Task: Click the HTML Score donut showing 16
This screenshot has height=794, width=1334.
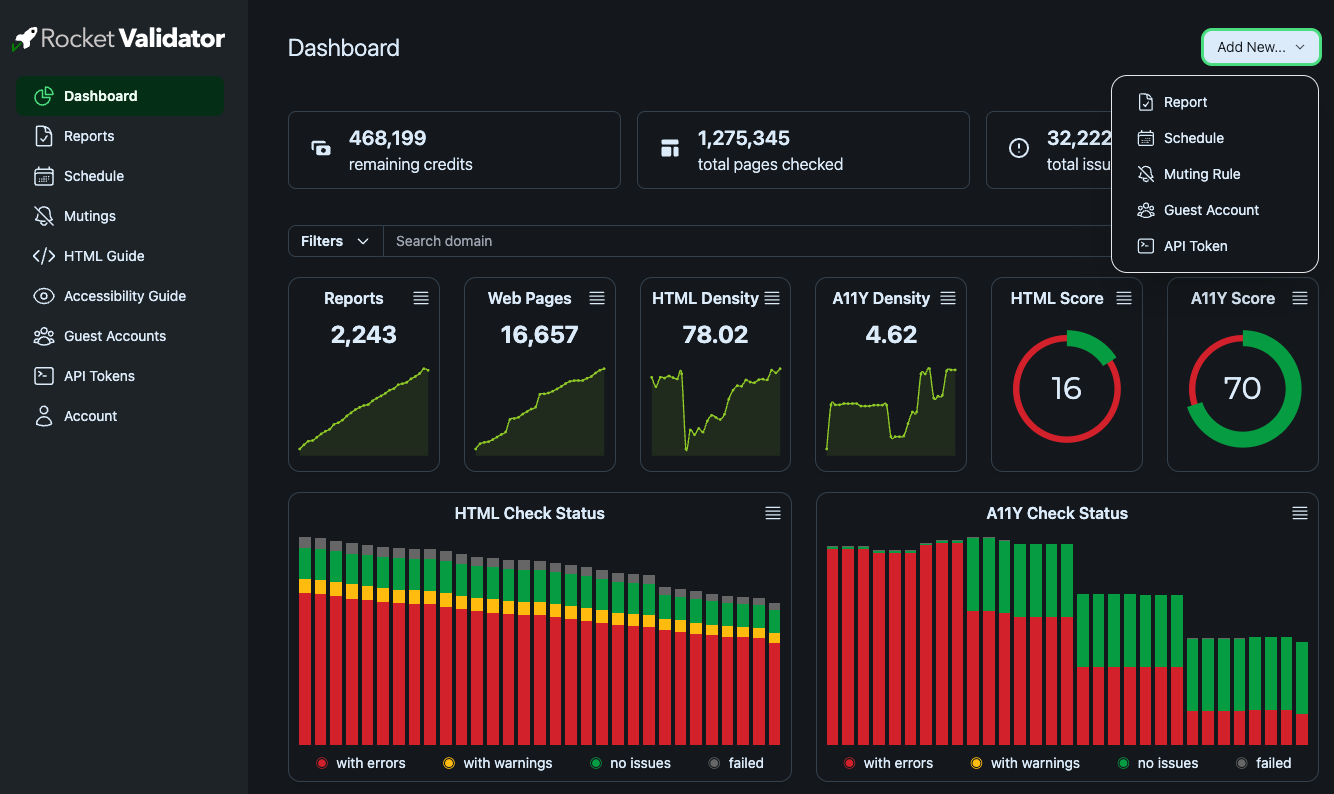Action: 1067,388
